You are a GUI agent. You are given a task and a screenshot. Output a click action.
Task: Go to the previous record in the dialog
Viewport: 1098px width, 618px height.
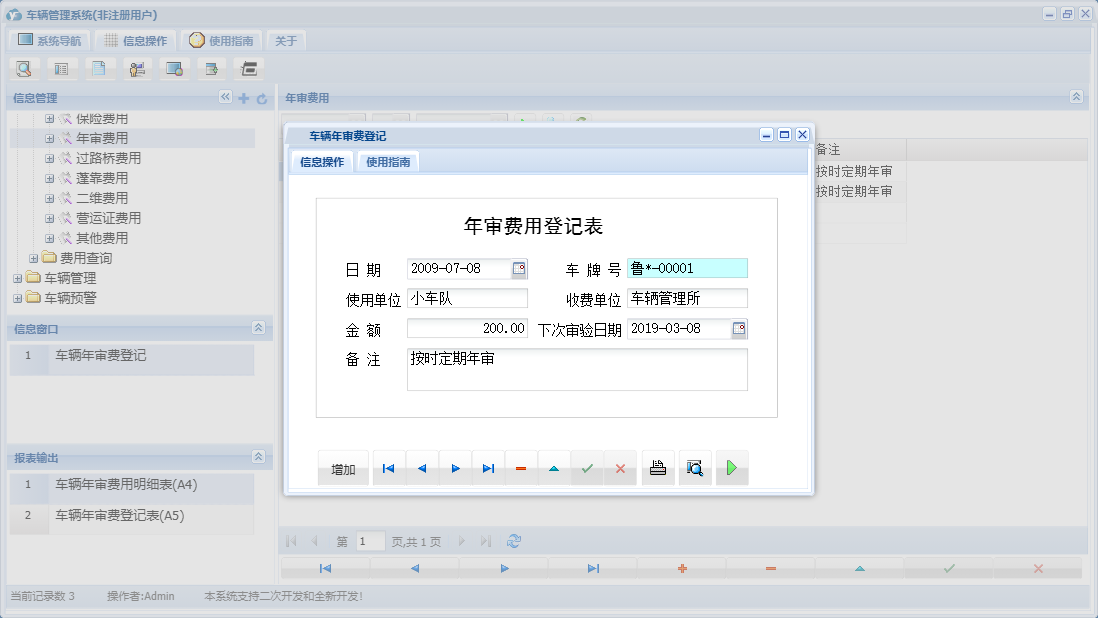(x=421, y=467)
